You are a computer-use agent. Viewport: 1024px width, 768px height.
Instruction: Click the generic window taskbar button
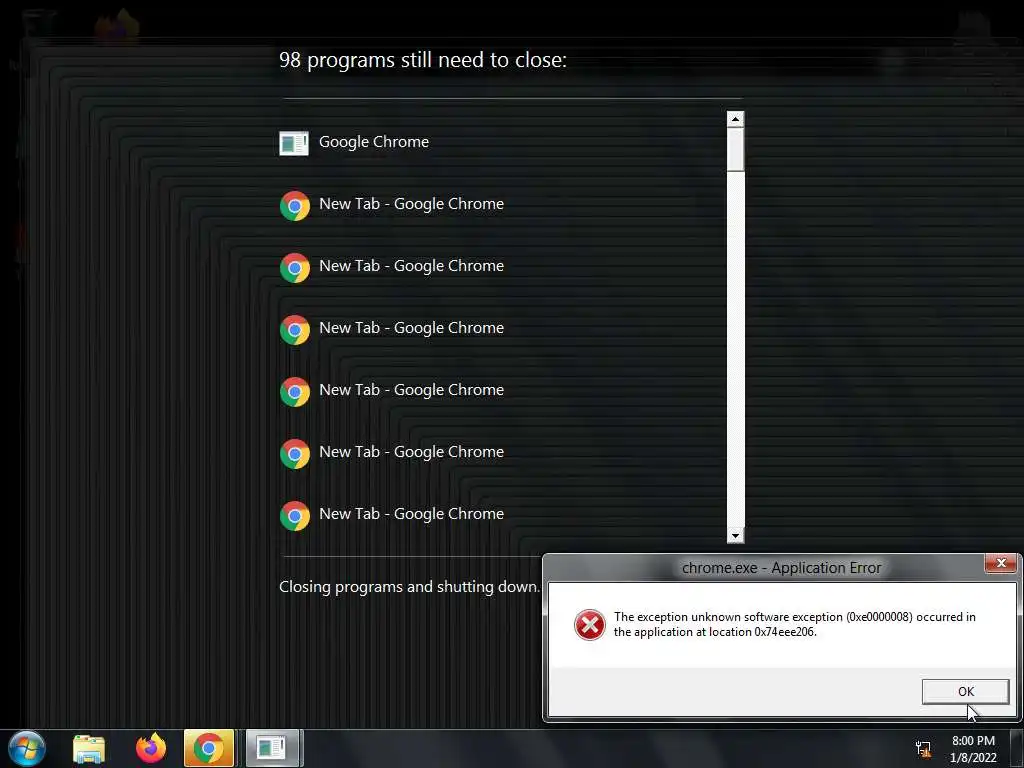[x=272, y=748]
